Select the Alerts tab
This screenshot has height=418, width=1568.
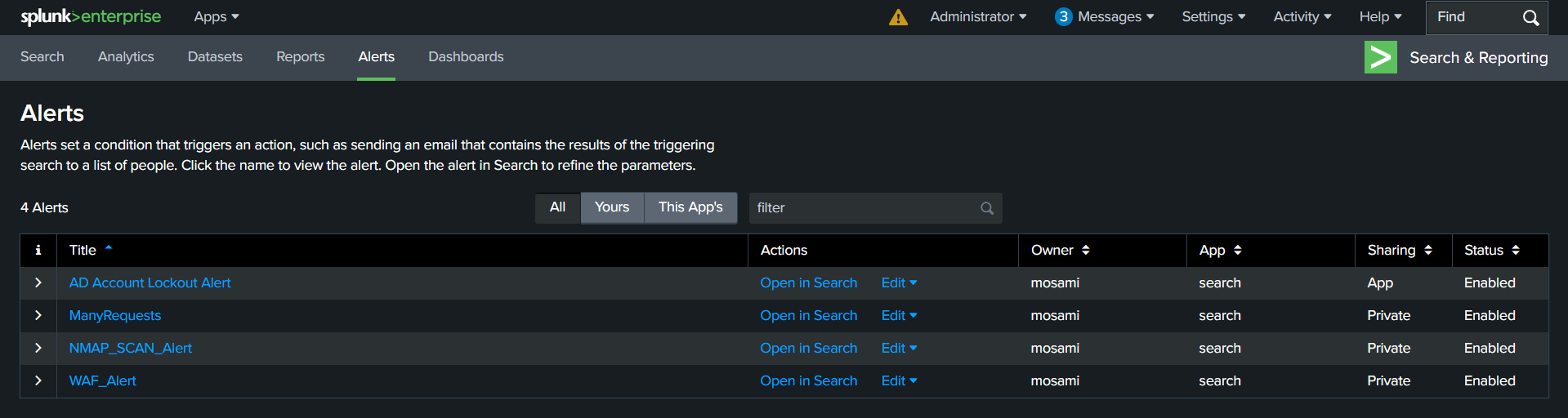point(377,56)
